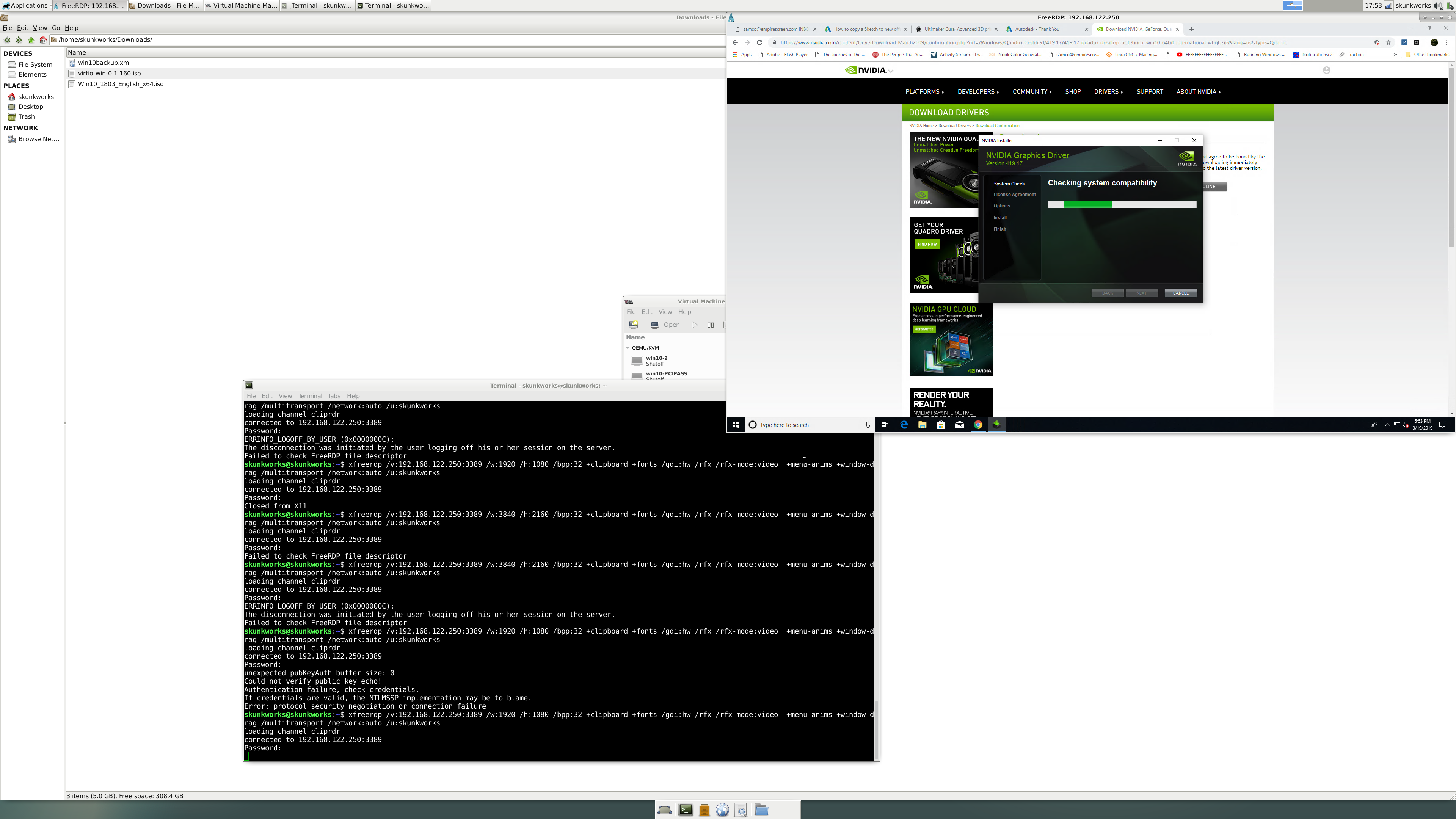Open Trash in file manager sidebar
Viewport: 1456px width, 819px height.
[x=26, y=117]
